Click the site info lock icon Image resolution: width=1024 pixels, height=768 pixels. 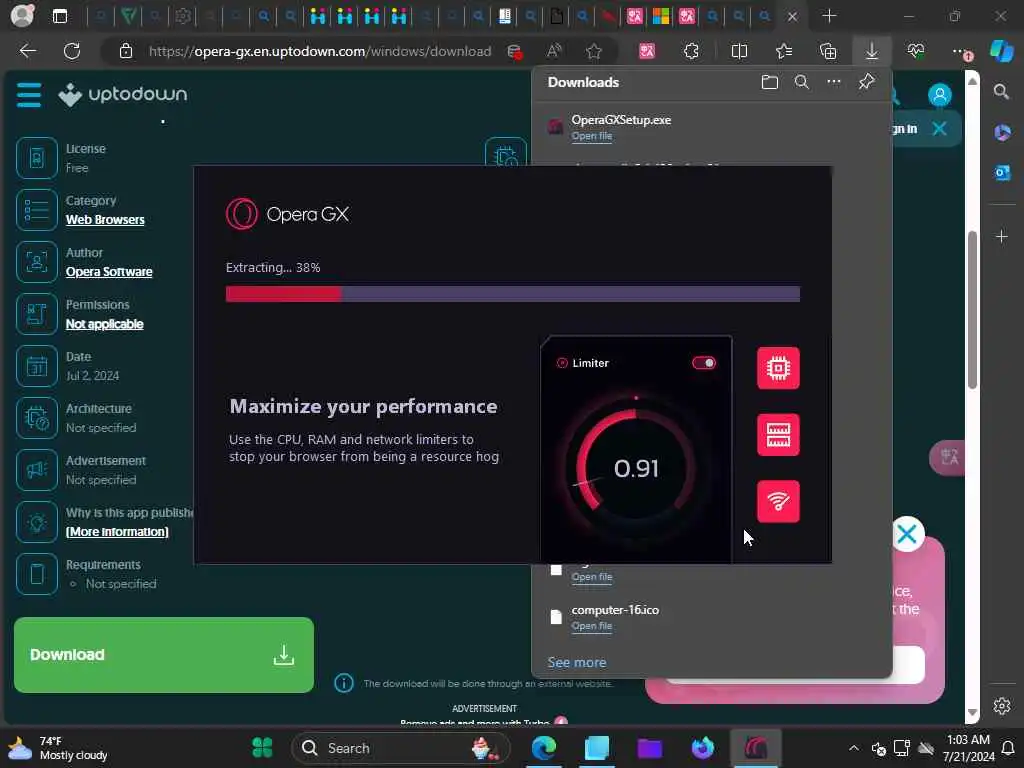point(125,51)
